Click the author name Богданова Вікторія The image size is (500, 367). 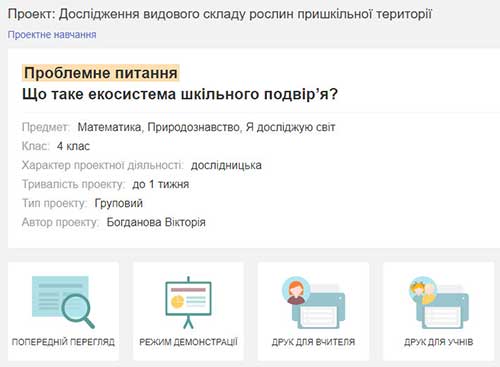click(x=156, y=222)
